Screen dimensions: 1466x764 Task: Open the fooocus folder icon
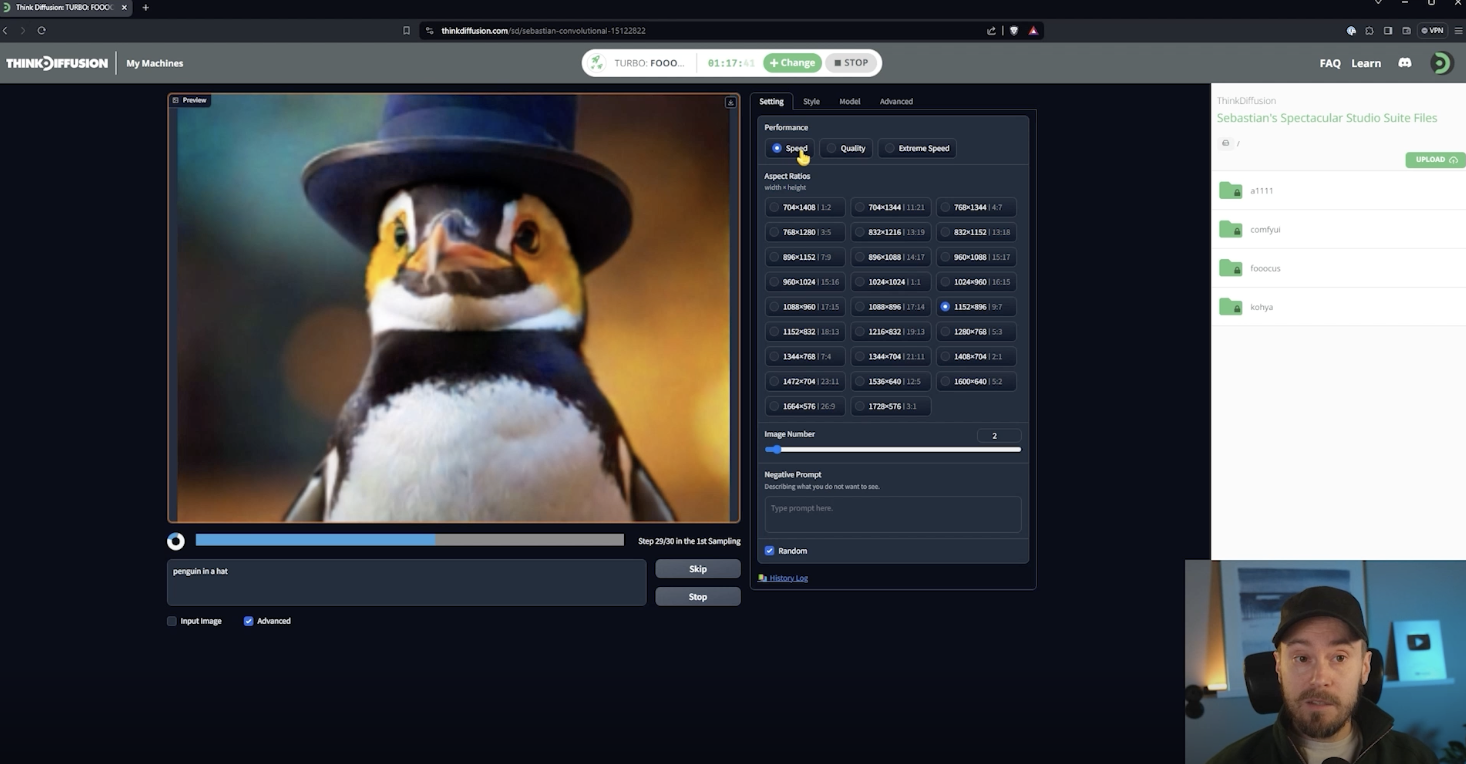pos(1230,268)
